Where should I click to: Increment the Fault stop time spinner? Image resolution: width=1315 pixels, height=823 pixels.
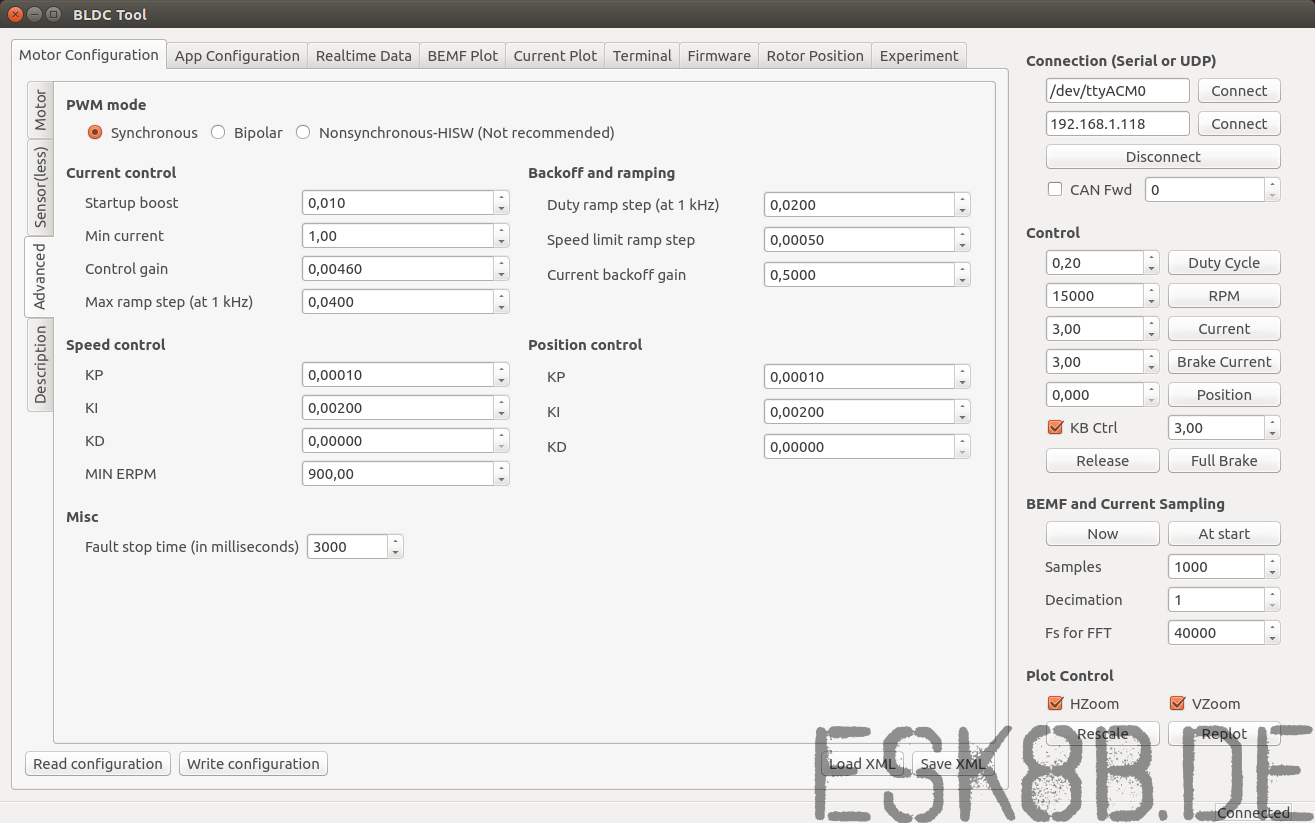[x=395, y=541]
